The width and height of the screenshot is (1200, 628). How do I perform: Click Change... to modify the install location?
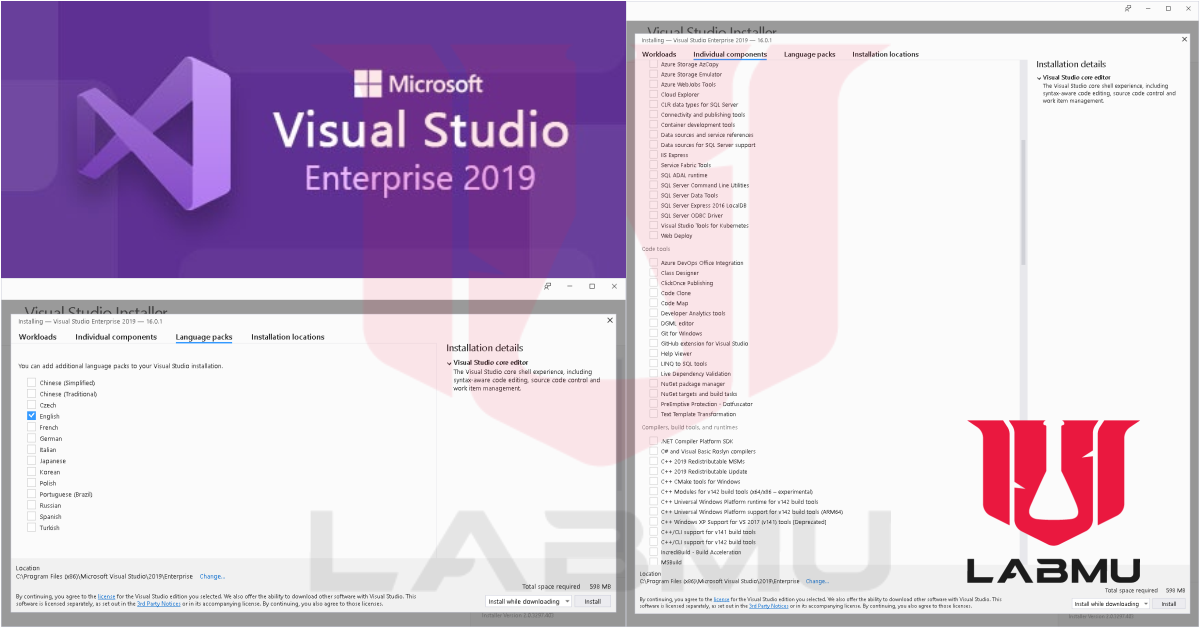[212, 575]
